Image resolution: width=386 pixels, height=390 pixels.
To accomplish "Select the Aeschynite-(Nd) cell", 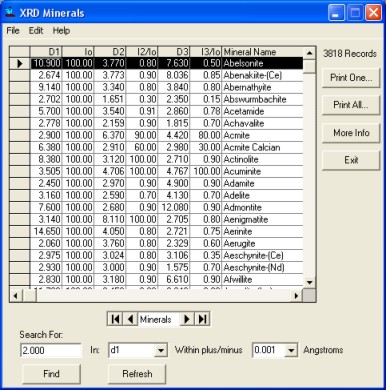I will pyautogui.click(x=263, y=267).
